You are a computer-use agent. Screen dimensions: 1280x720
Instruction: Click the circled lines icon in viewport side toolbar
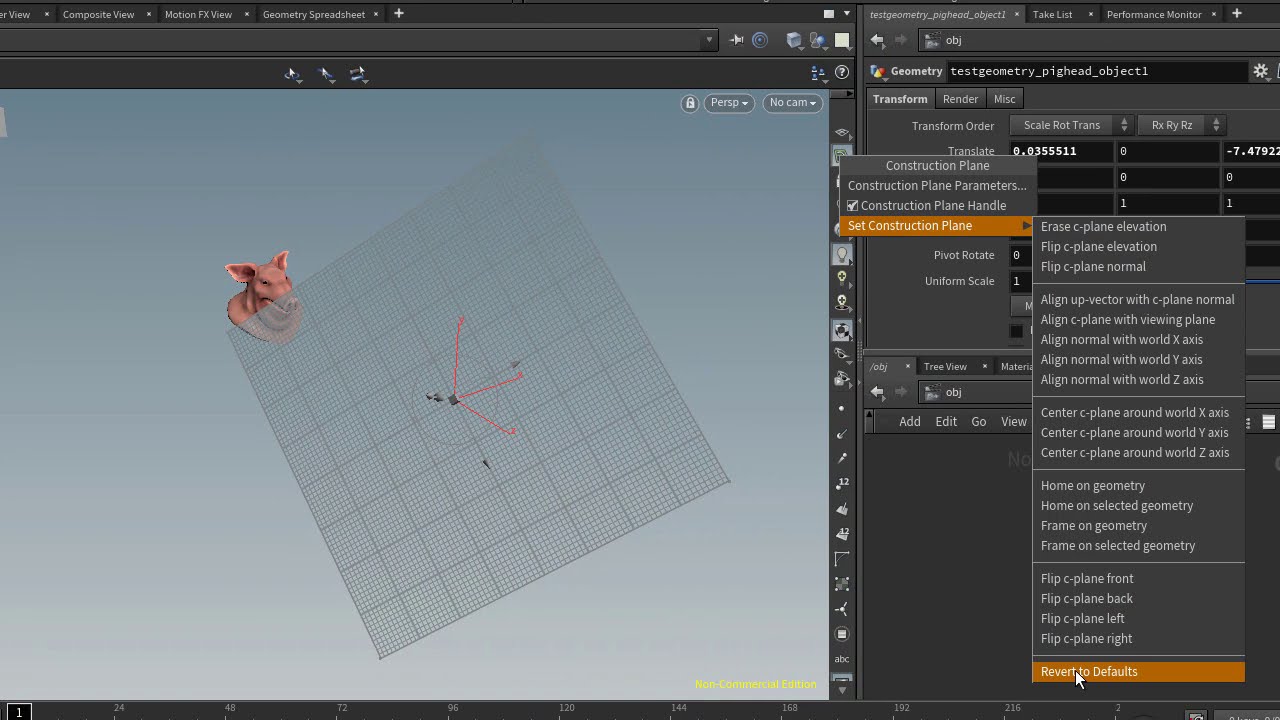pyautogui.click(x=842, y=633)
